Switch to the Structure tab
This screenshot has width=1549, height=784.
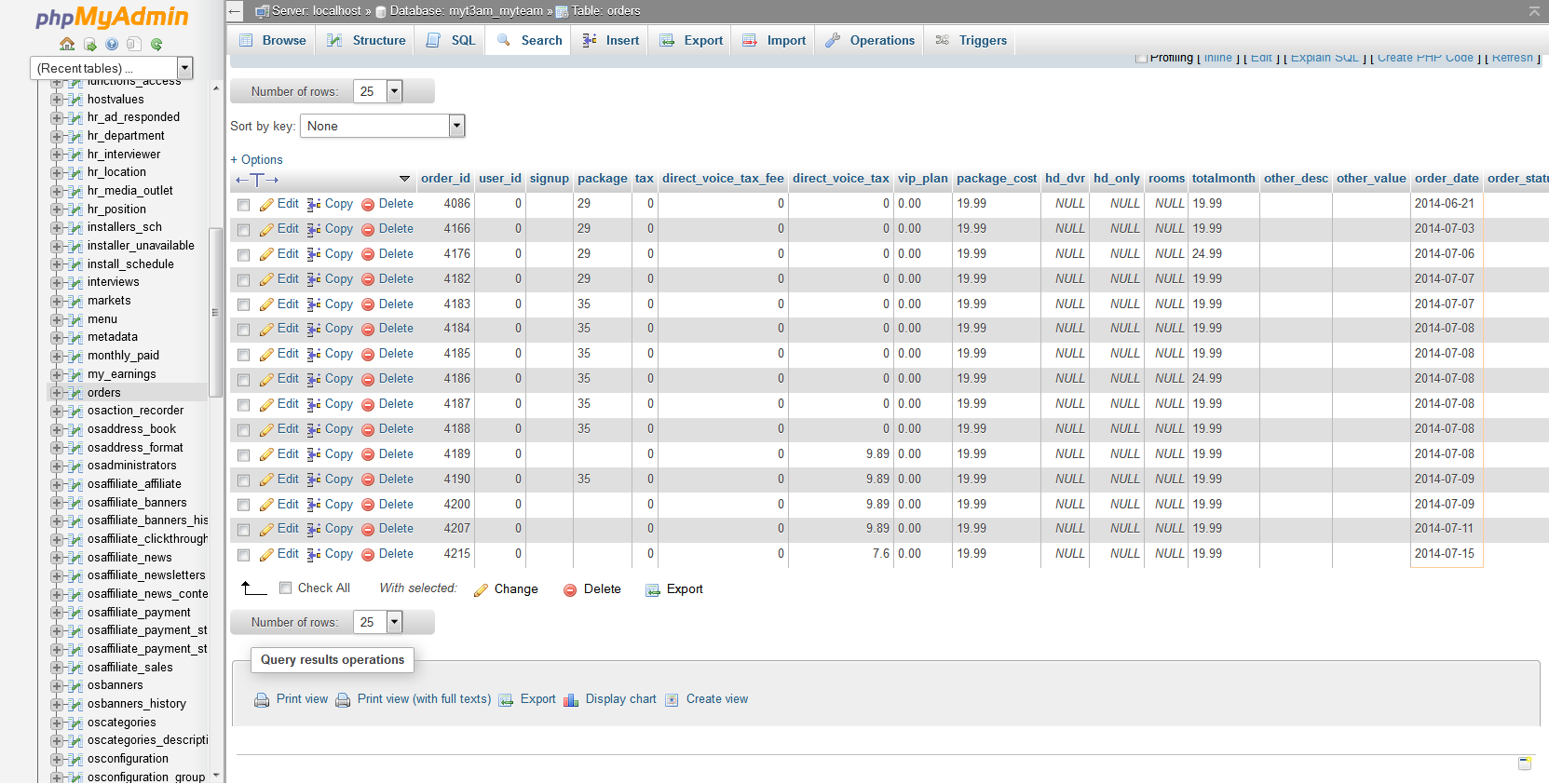[366, 40]
